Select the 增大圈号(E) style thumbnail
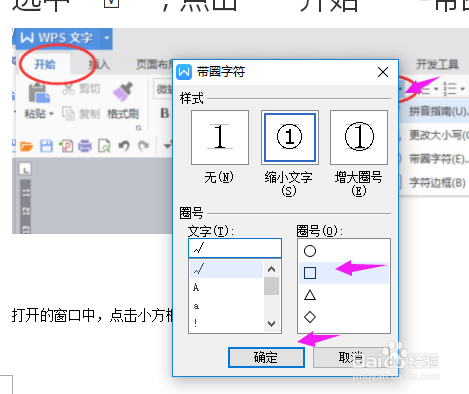Viewport: 469px width, 394px height. tap(359, 137)
